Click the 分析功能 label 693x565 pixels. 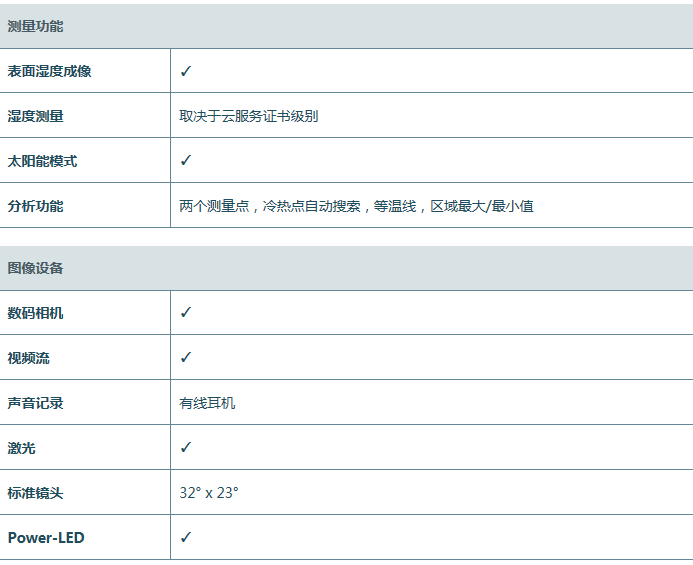click(35, 206)
